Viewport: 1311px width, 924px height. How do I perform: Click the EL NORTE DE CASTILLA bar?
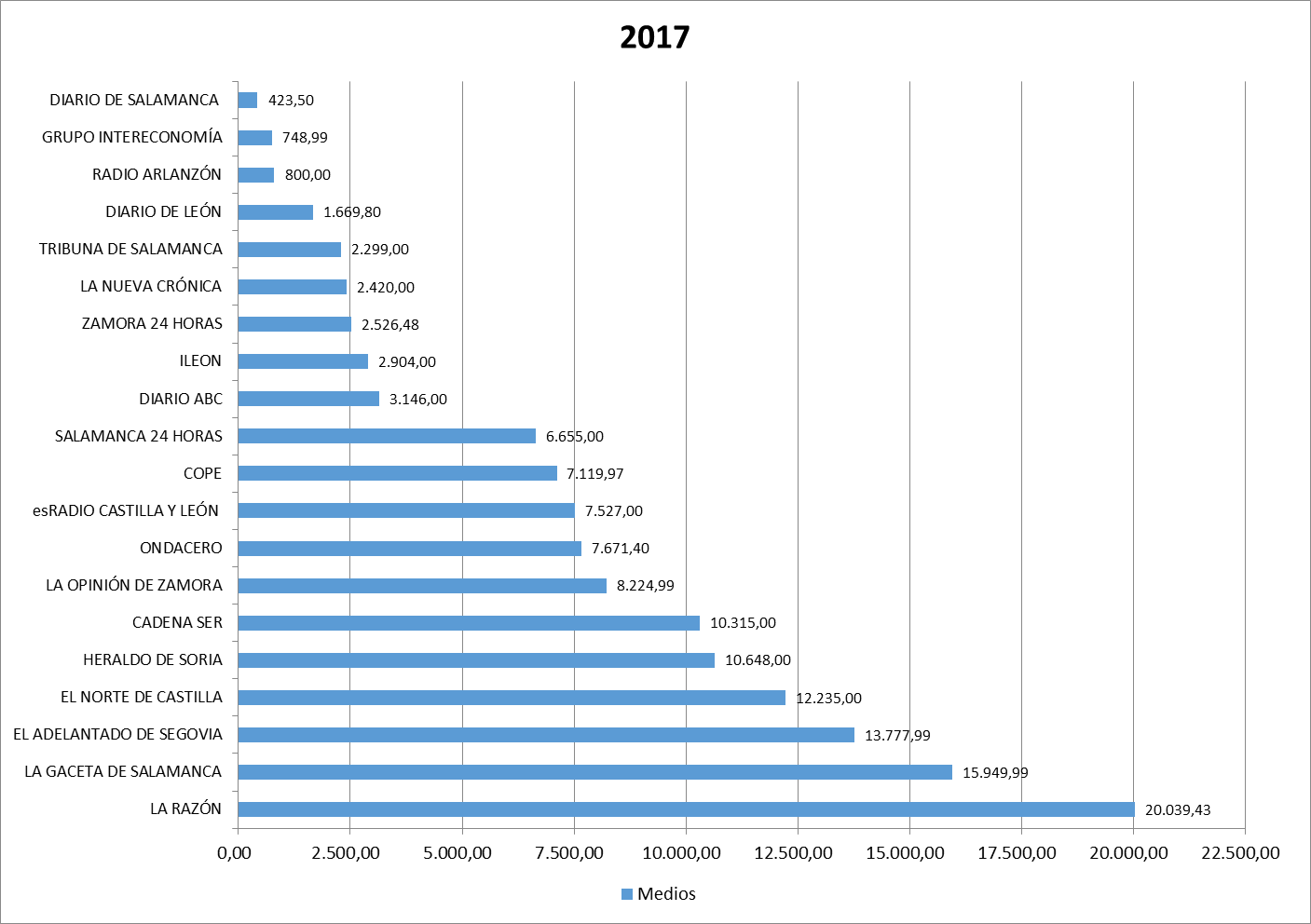[512, 698]
